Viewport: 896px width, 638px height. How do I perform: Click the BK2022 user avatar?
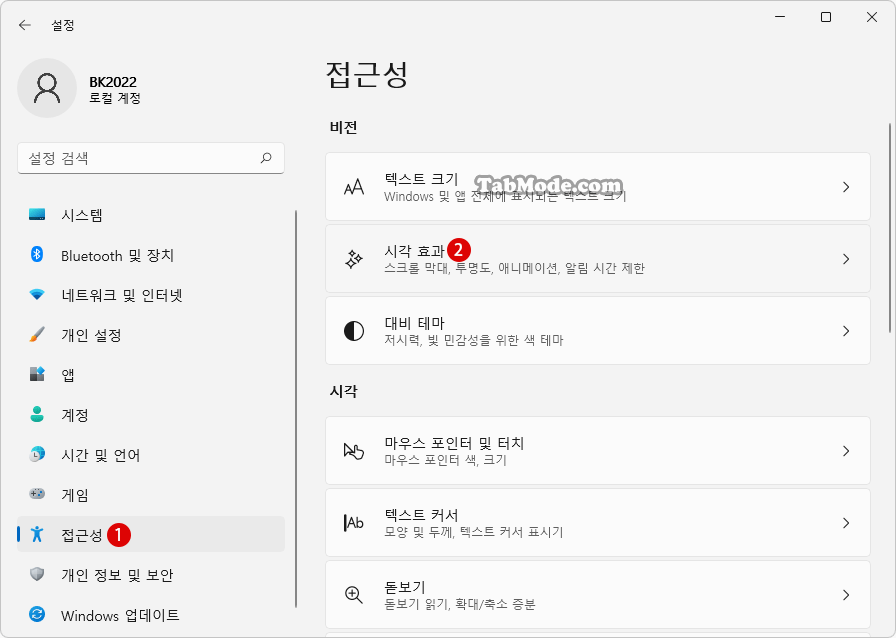pyautogui.click(x=47, y=88)
